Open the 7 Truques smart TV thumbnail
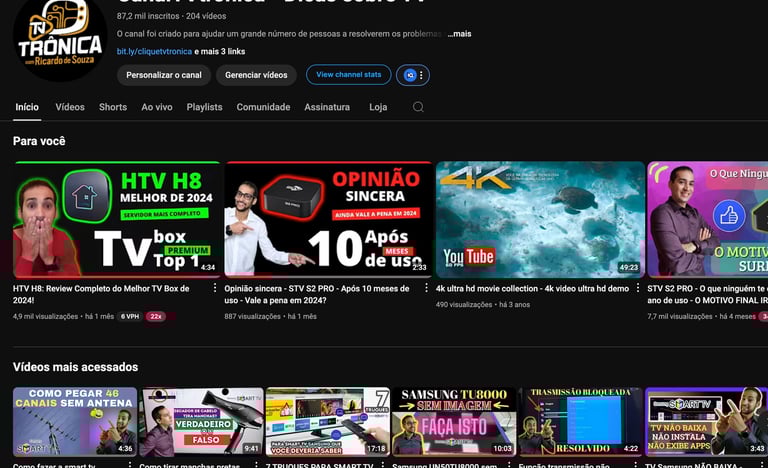Viewport: 768px width, 468px height. pos(328,422)
